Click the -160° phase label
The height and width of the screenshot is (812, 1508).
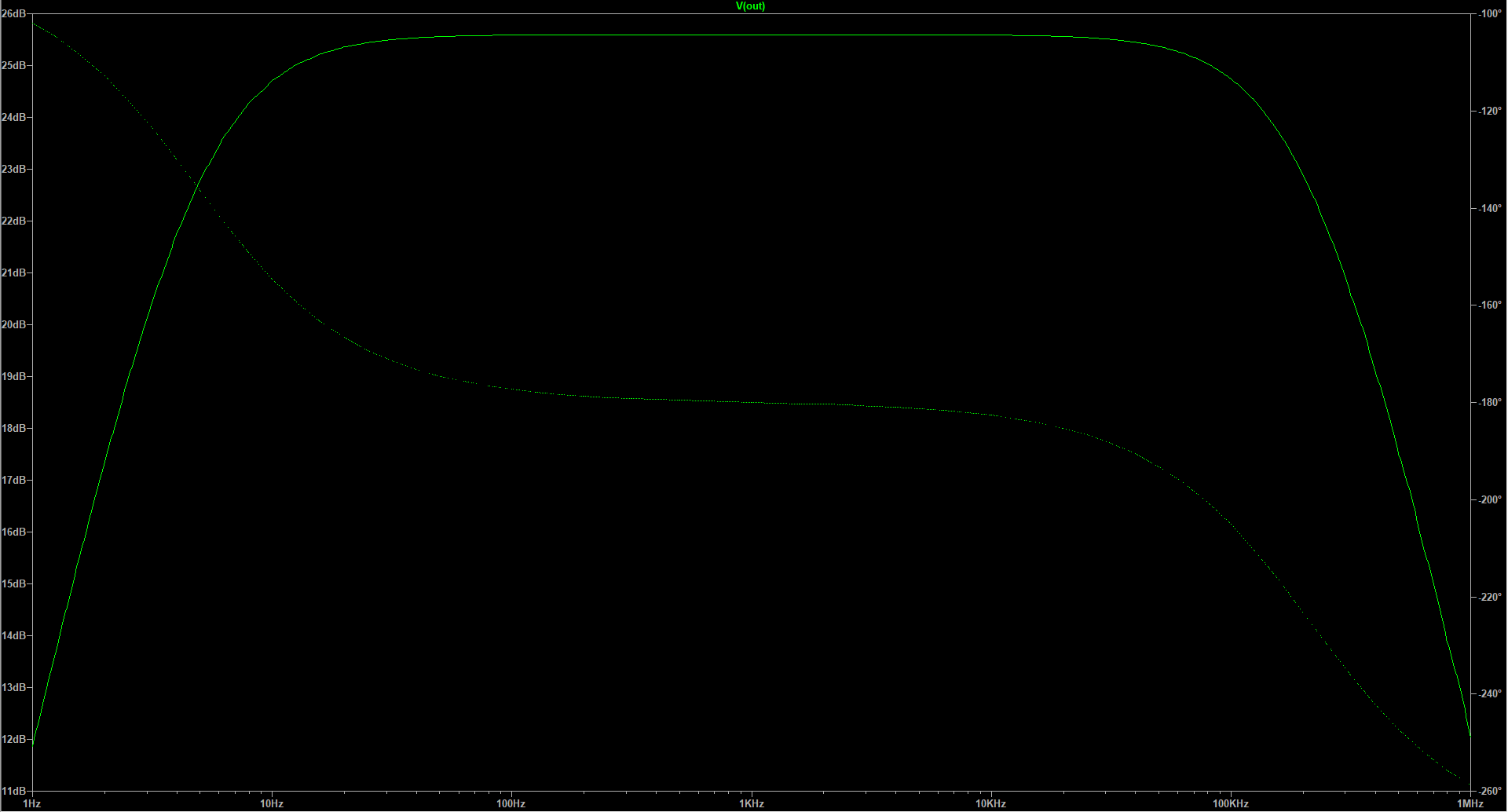click(1490, 305)
